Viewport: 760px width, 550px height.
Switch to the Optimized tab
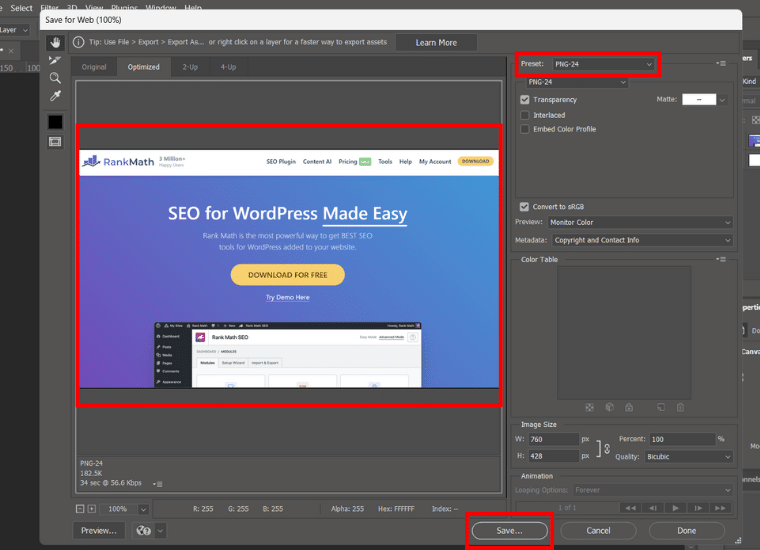tap(143, 67)
